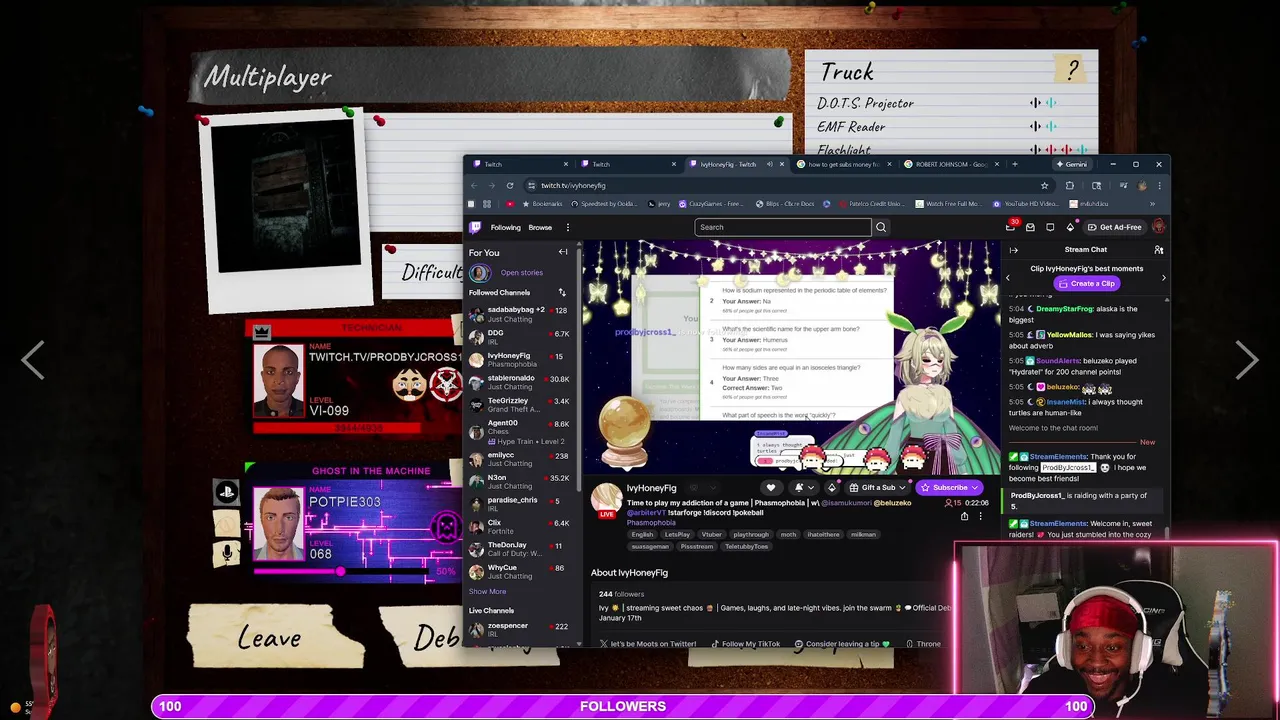Click the D.O.T.S. Projector item in Truck list

coord(865,103)
